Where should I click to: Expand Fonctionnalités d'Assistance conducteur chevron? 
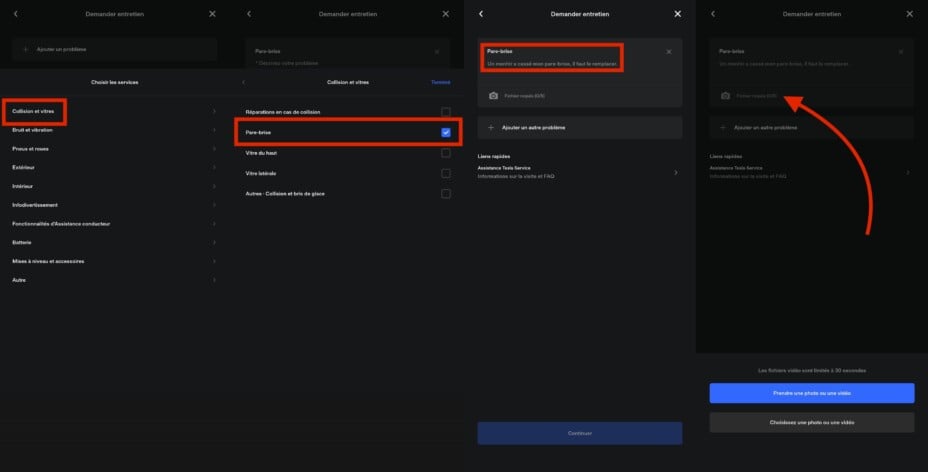214,224
